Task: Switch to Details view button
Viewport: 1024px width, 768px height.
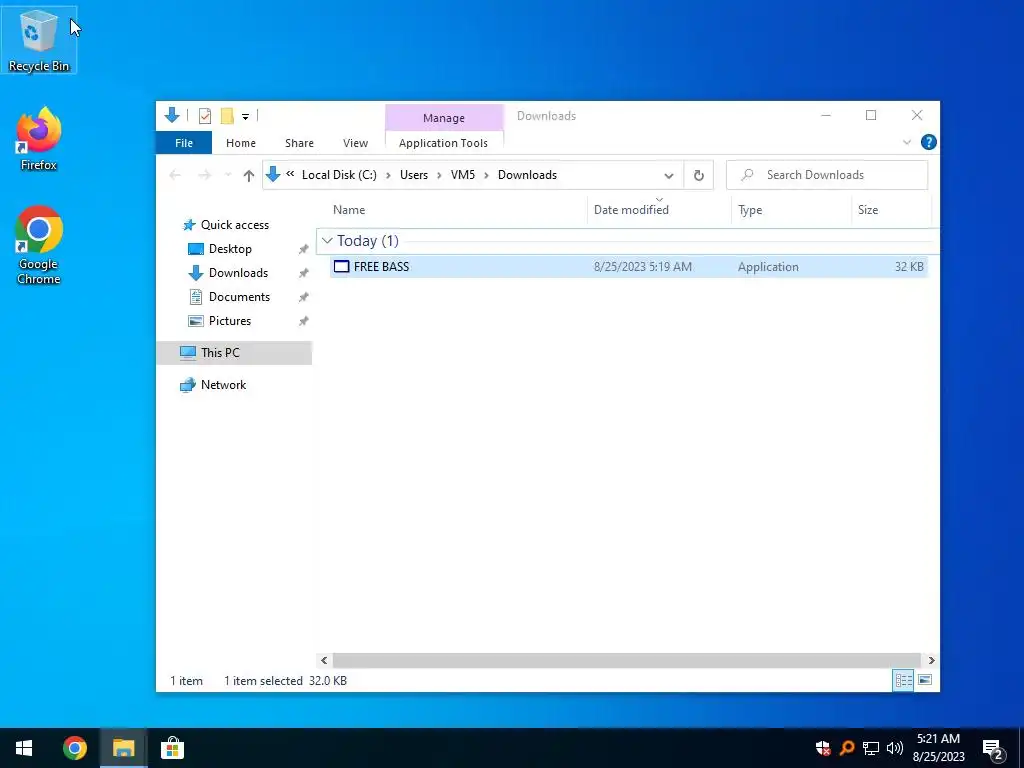Action: point(903,680)
